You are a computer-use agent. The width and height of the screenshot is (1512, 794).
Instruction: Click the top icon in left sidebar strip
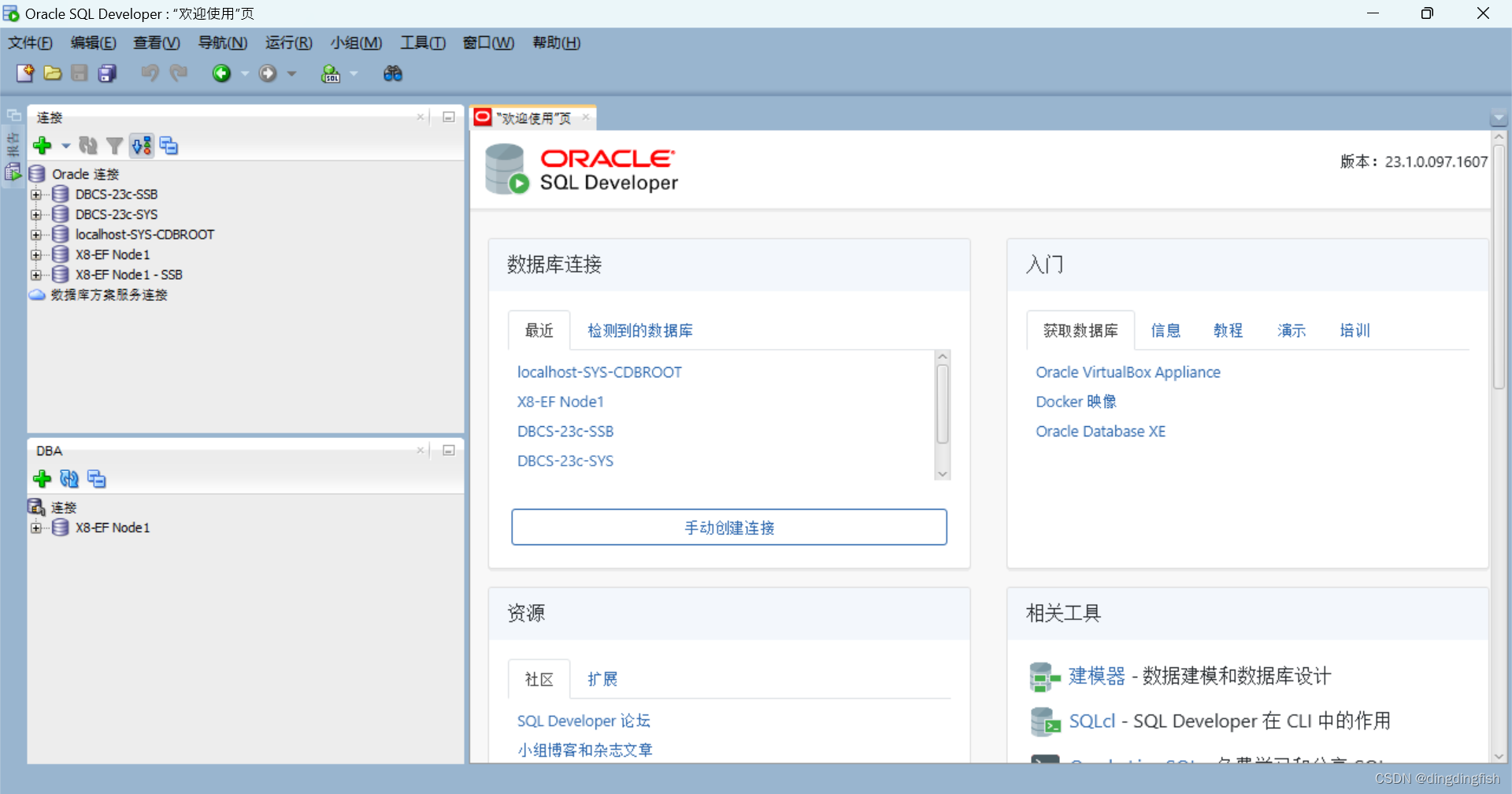(x=13, y=115)
